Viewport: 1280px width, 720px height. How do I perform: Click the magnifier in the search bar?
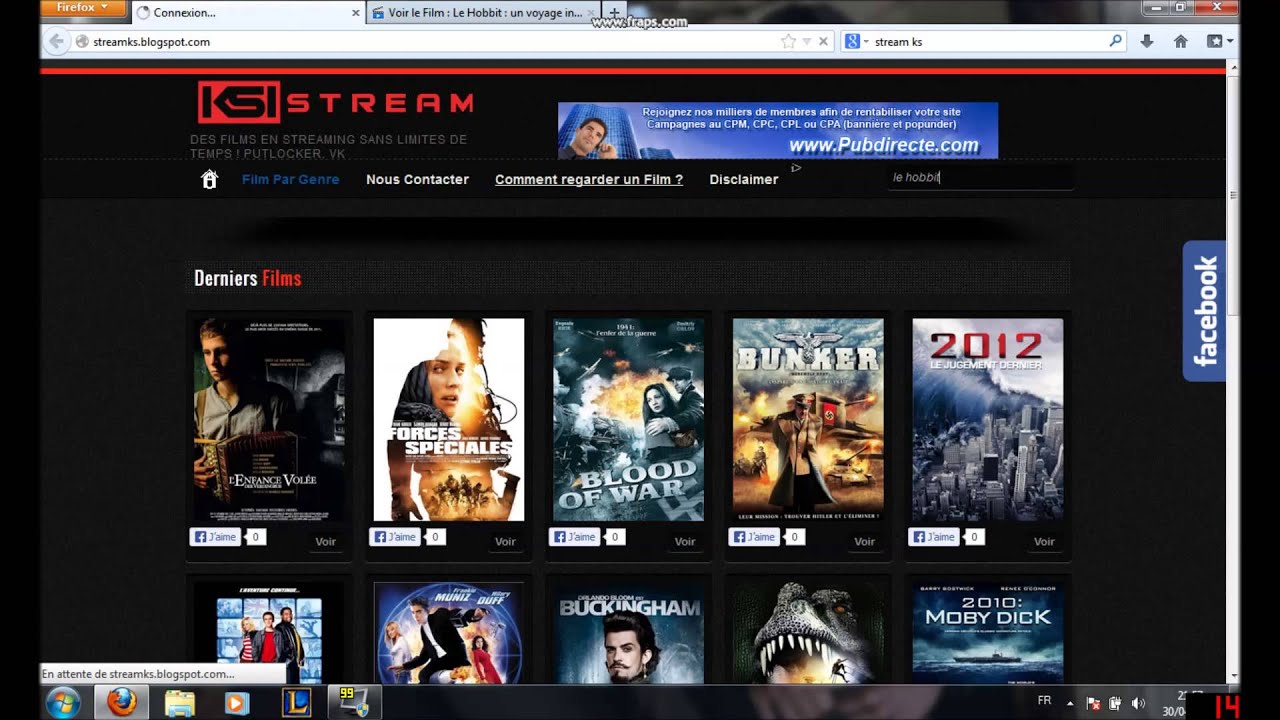pyautogui.click(x=1116, y=41)
